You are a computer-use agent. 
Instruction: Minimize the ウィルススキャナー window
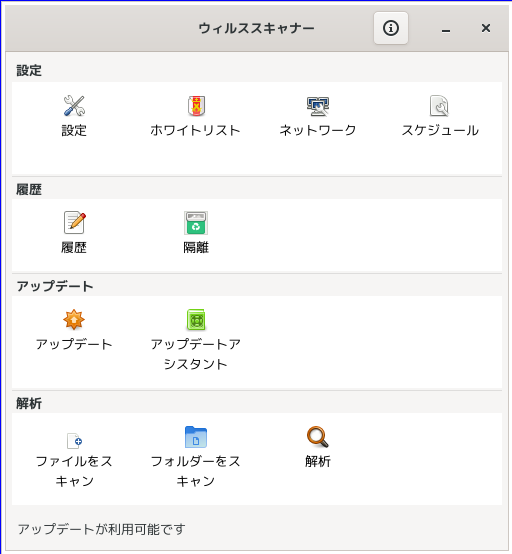446,28
